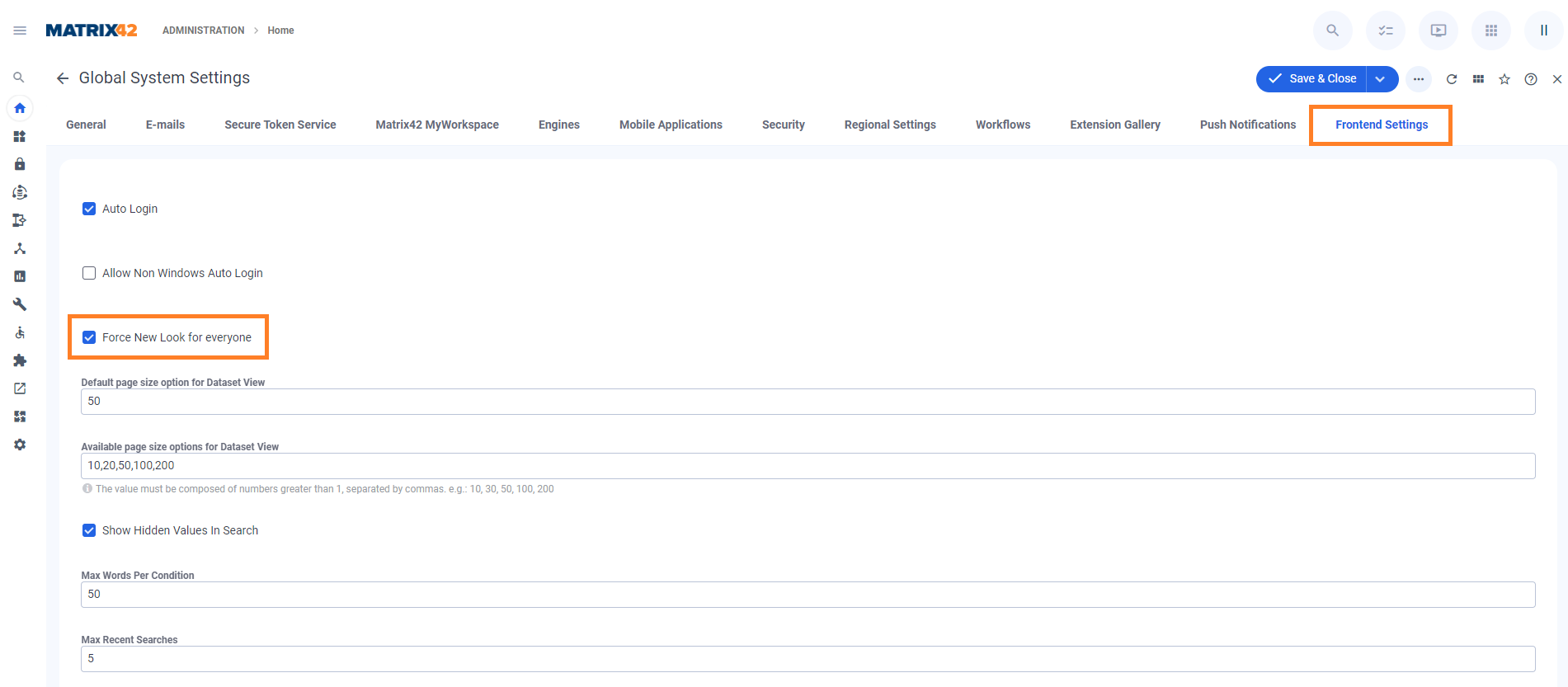The width and height of the screenshot is (1568, 687).
Task: Open the Push Notifications tab
Action: tap(1248, 125)
